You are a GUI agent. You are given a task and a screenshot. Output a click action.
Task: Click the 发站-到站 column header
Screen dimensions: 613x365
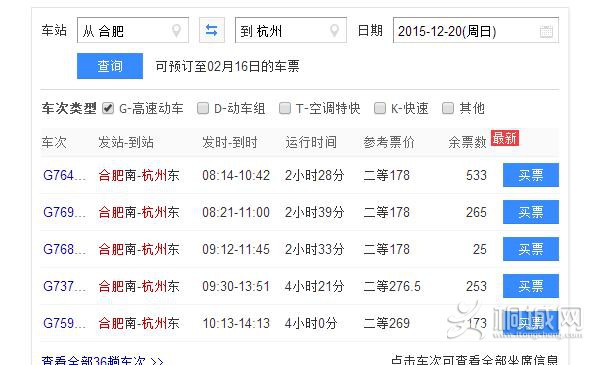[126, 142]
